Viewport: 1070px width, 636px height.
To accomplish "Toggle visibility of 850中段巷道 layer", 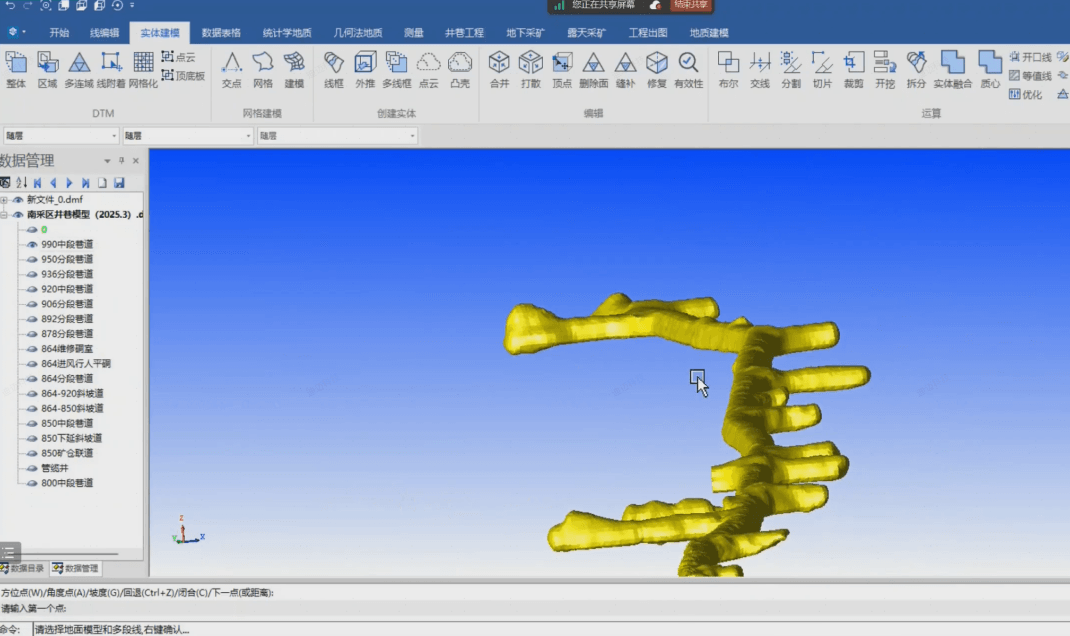I will point(31,423).
